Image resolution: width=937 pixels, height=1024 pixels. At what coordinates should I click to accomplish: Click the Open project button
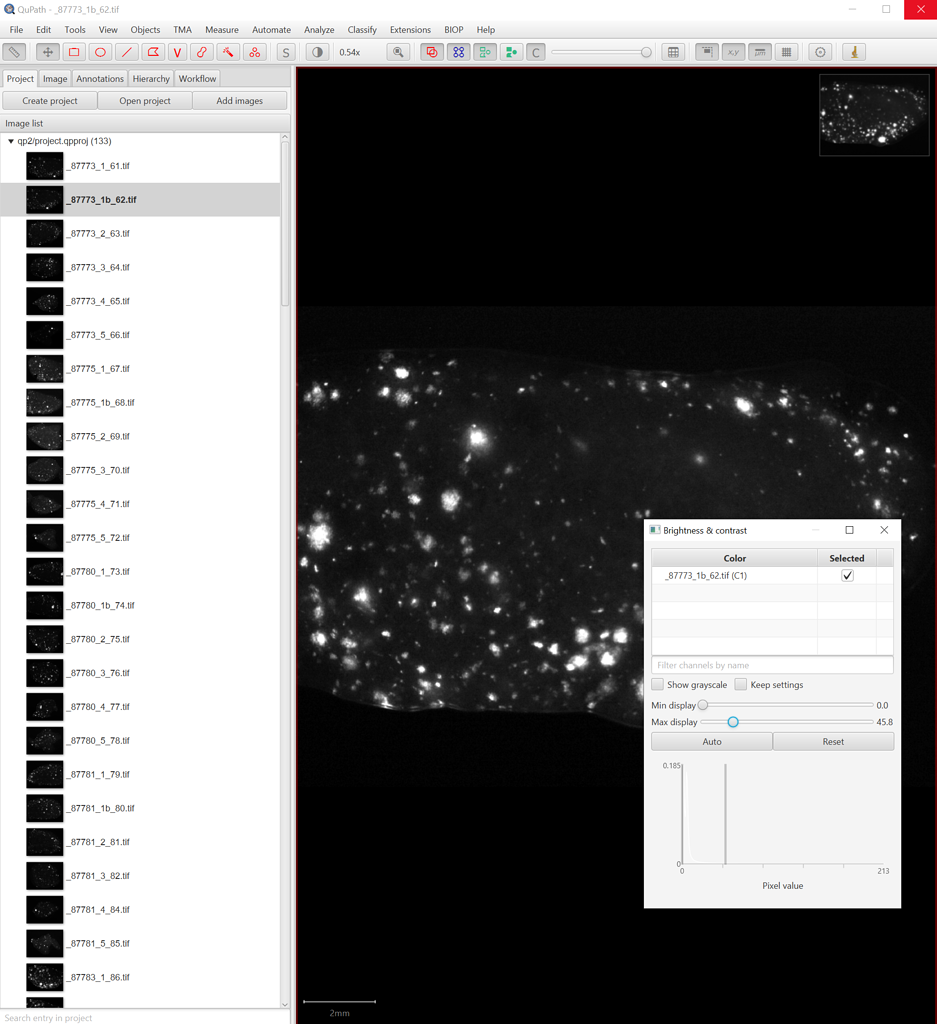[x=143, y=100]
